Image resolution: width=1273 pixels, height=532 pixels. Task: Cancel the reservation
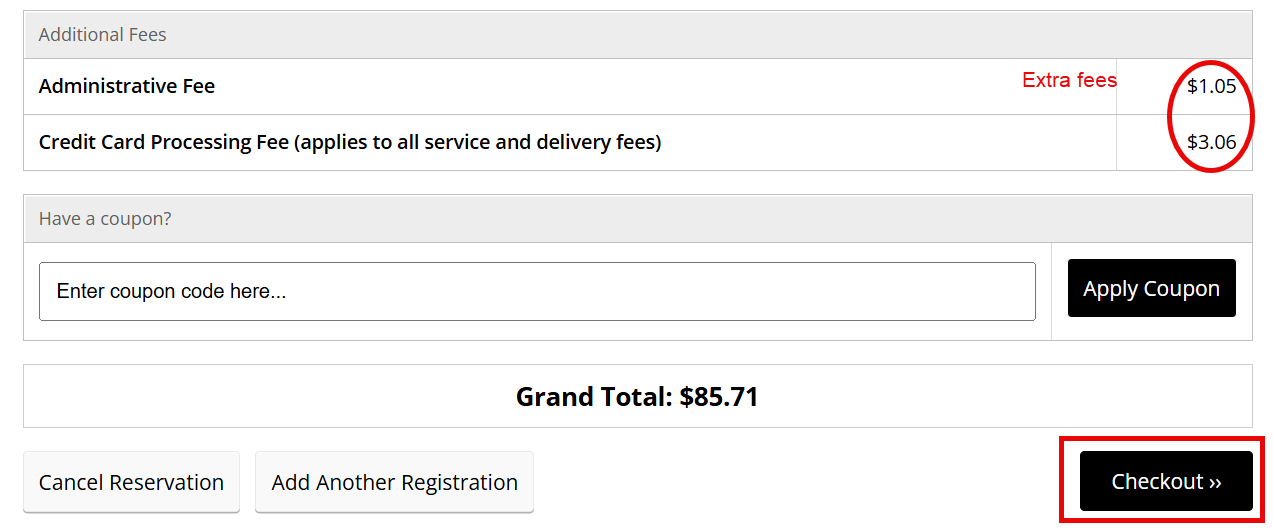click(131, 482)
